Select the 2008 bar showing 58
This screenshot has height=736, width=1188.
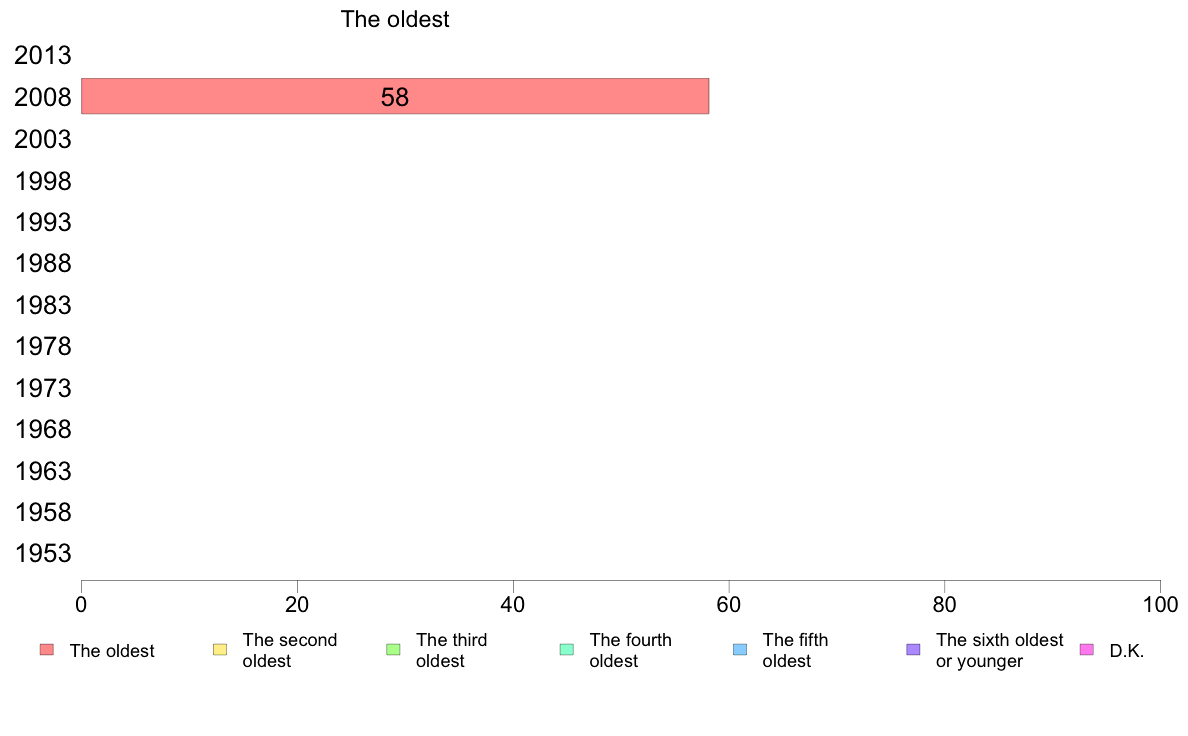click(x=395, y=96)
